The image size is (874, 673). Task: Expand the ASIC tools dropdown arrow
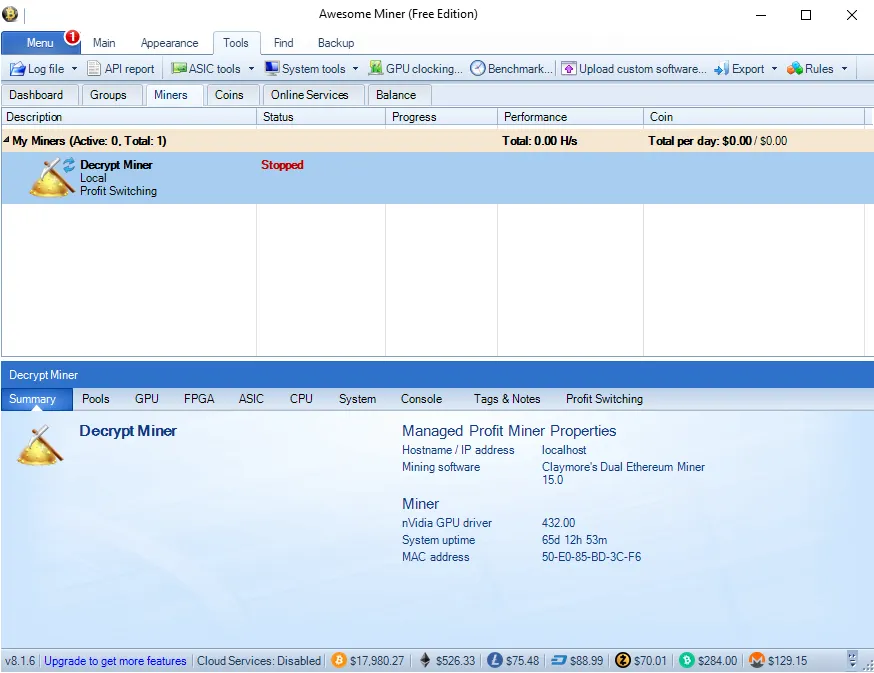251,69
